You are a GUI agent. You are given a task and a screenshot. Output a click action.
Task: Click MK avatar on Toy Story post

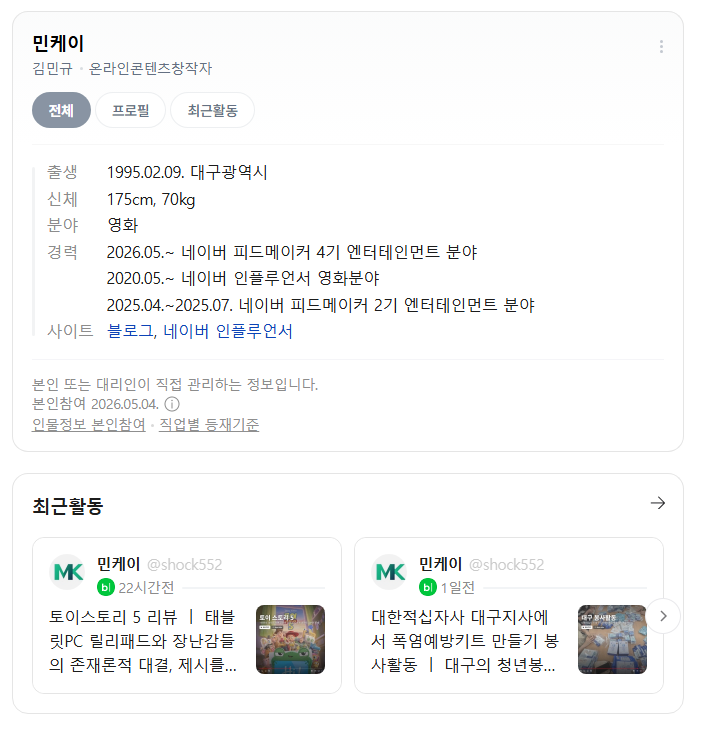pos(67,572)
